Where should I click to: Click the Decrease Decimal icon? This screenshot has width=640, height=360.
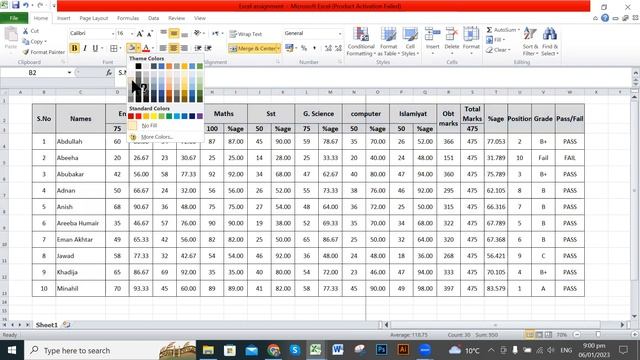(338, 48)
